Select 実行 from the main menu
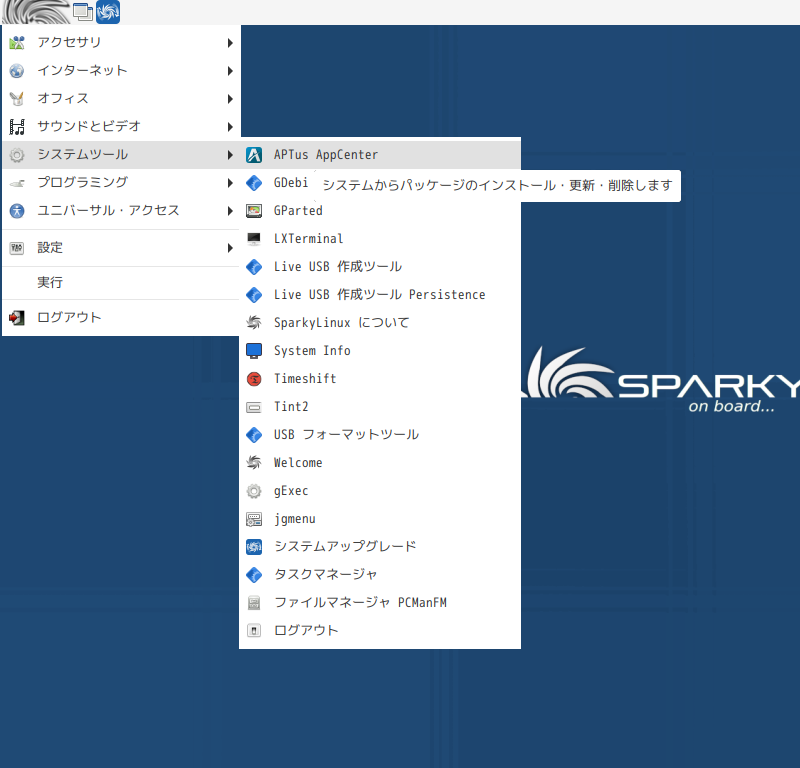Screen dimensions: 800x768 (121, 282)
